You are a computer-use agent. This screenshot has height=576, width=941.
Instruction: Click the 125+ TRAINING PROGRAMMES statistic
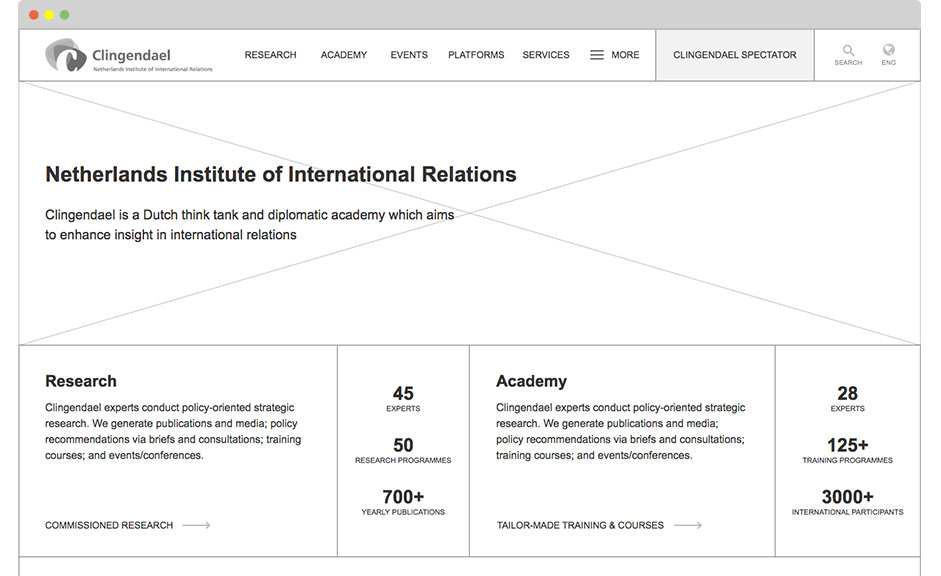click(x=847, y=450)
